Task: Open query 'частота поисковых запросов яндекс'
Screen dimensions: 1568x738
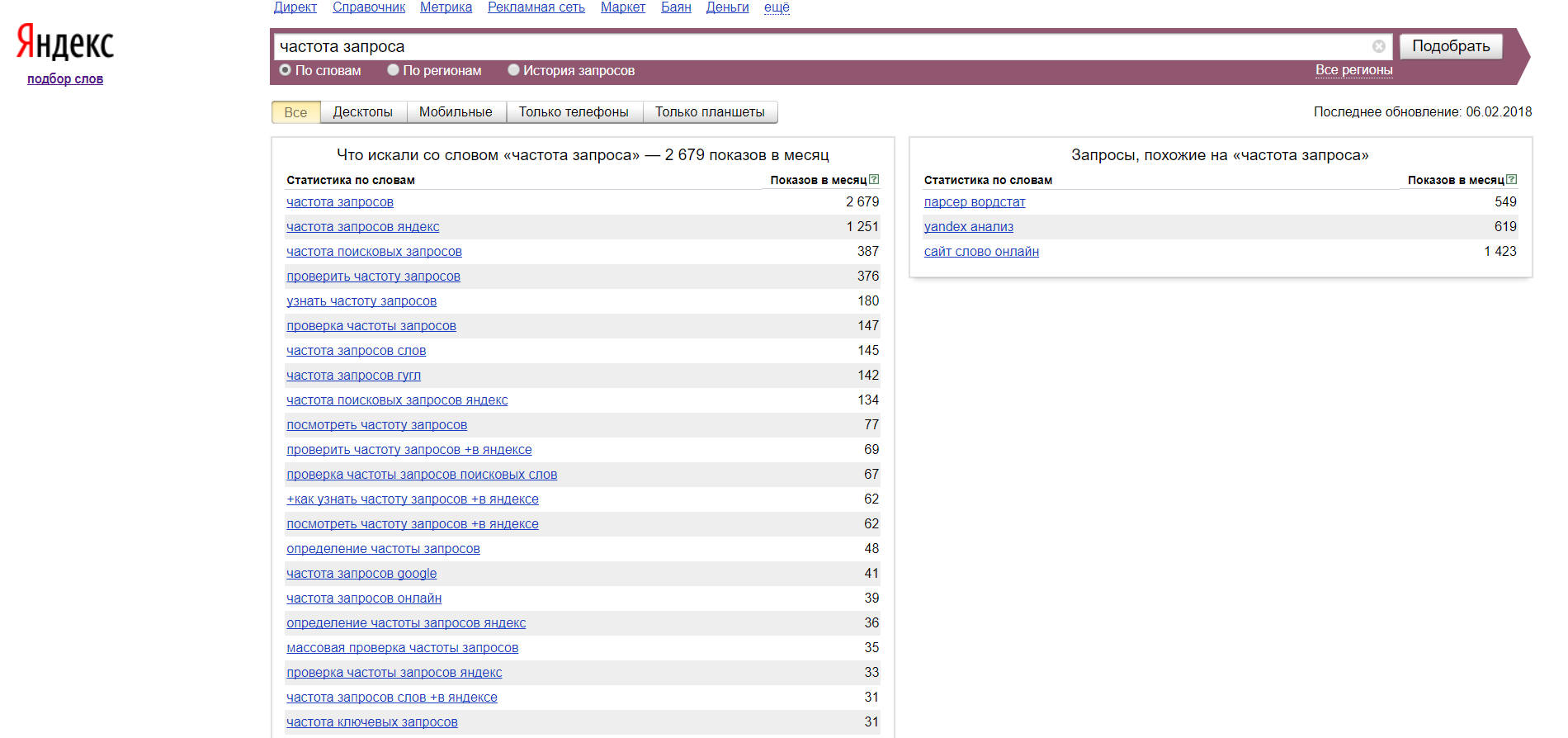Action: click(397, 400)
